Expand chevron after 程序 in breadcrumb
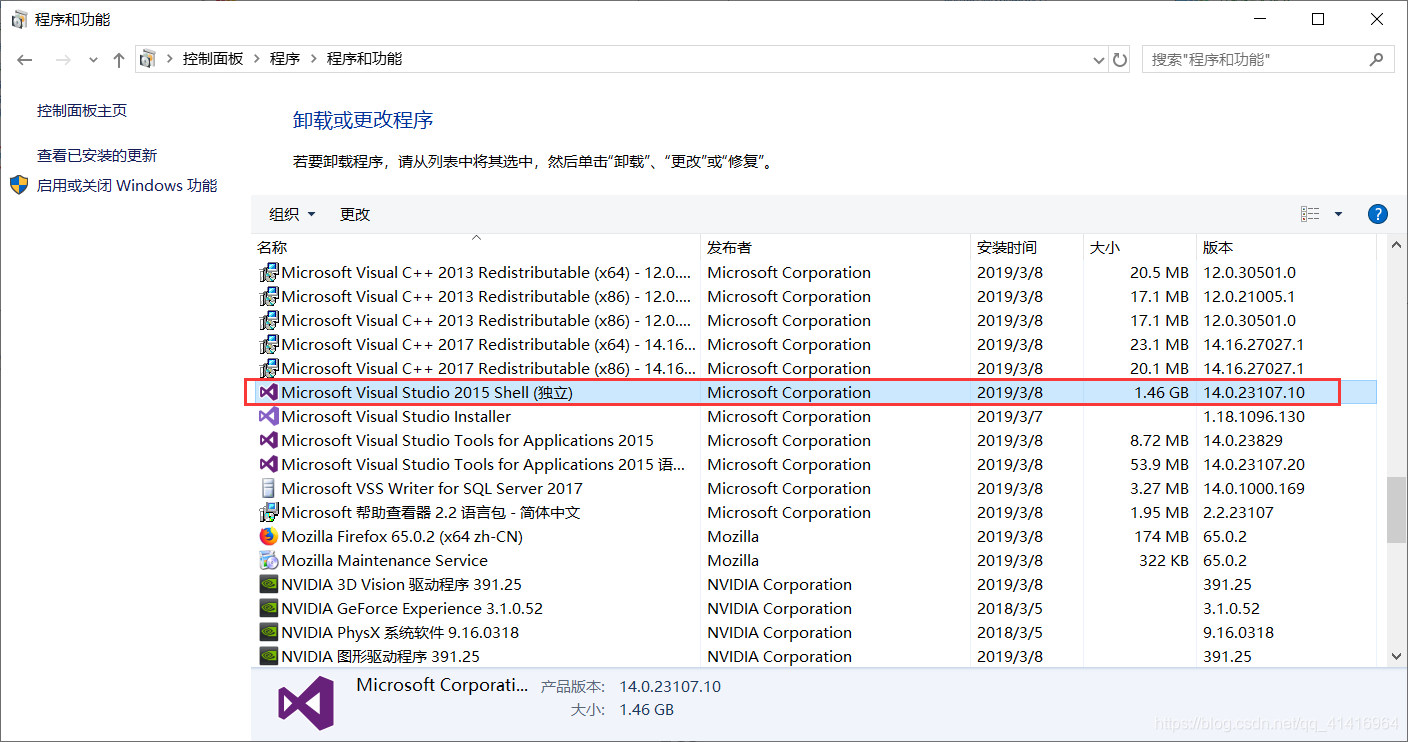The width and height of the screenshot is (1408, 742). 313,59
